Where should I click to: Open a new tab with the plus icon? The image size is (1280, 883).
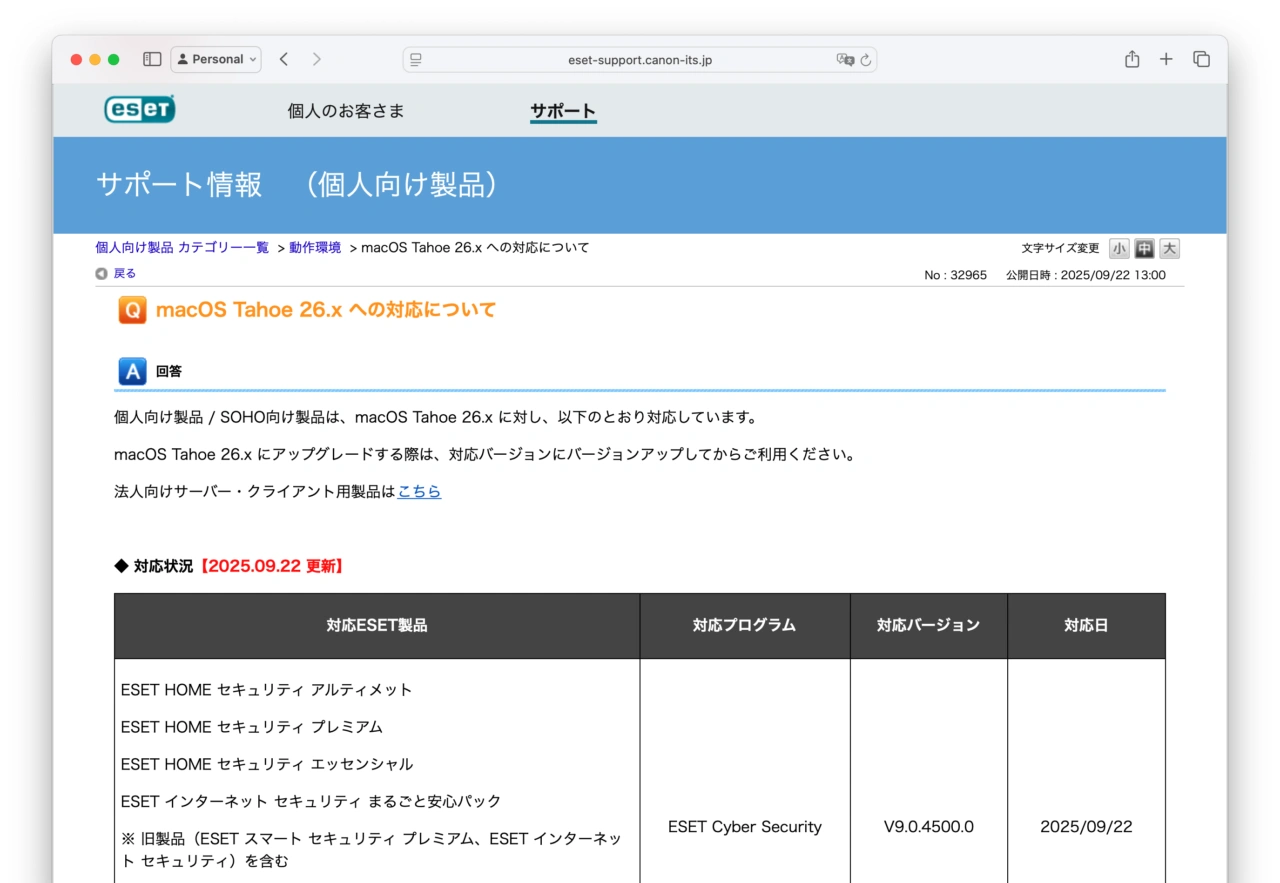point(1166,59)
